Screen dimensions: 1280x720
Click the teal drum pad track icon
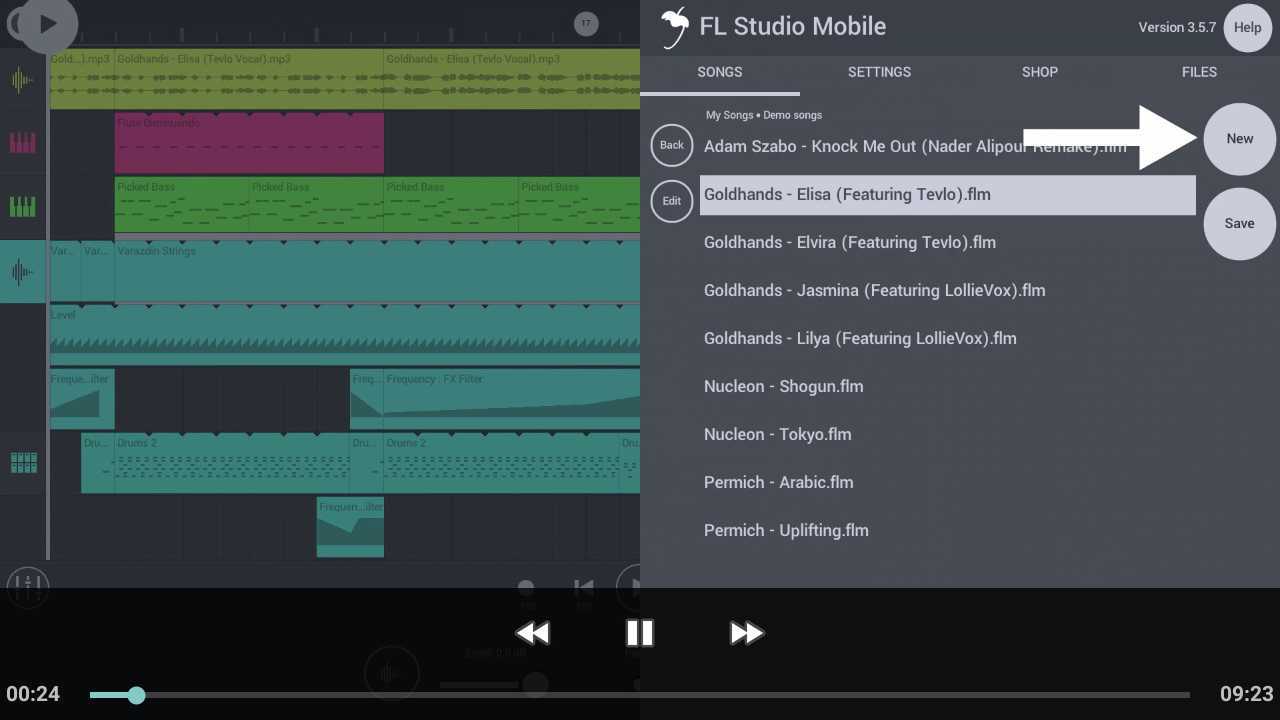[x=23, y=462]
